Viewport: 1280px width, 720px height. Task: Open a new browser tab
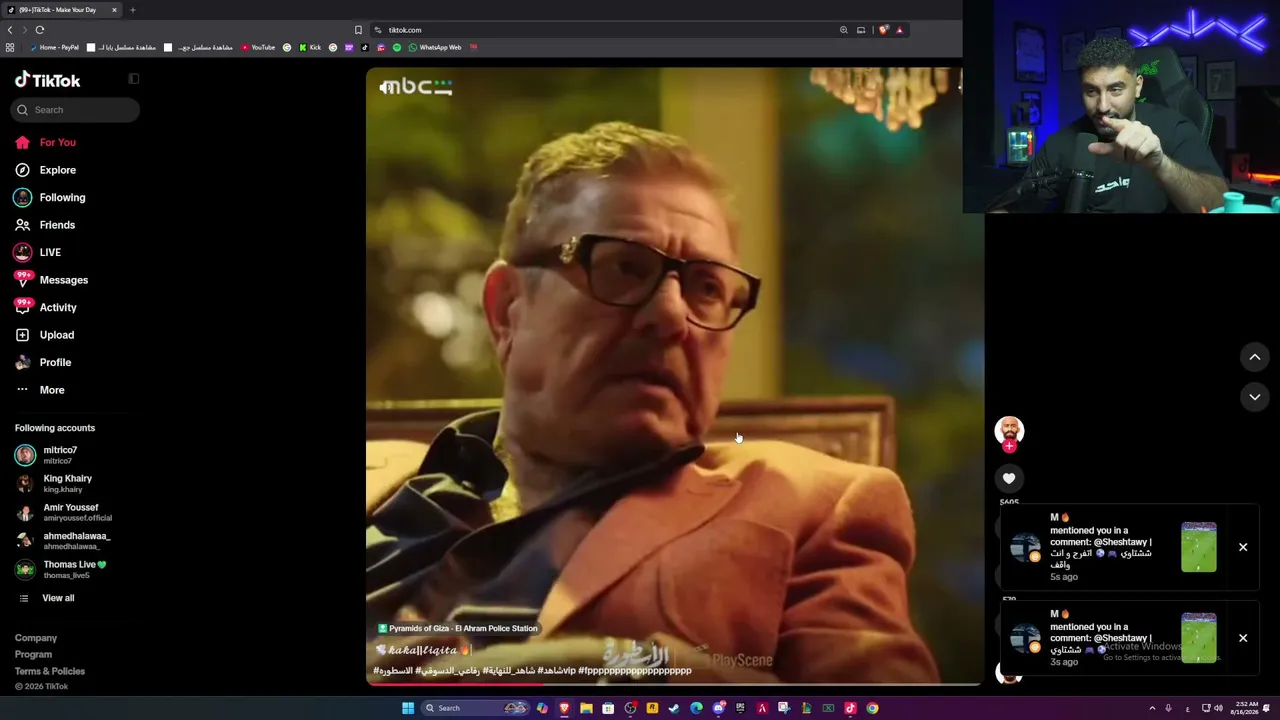tap(132, 10)
